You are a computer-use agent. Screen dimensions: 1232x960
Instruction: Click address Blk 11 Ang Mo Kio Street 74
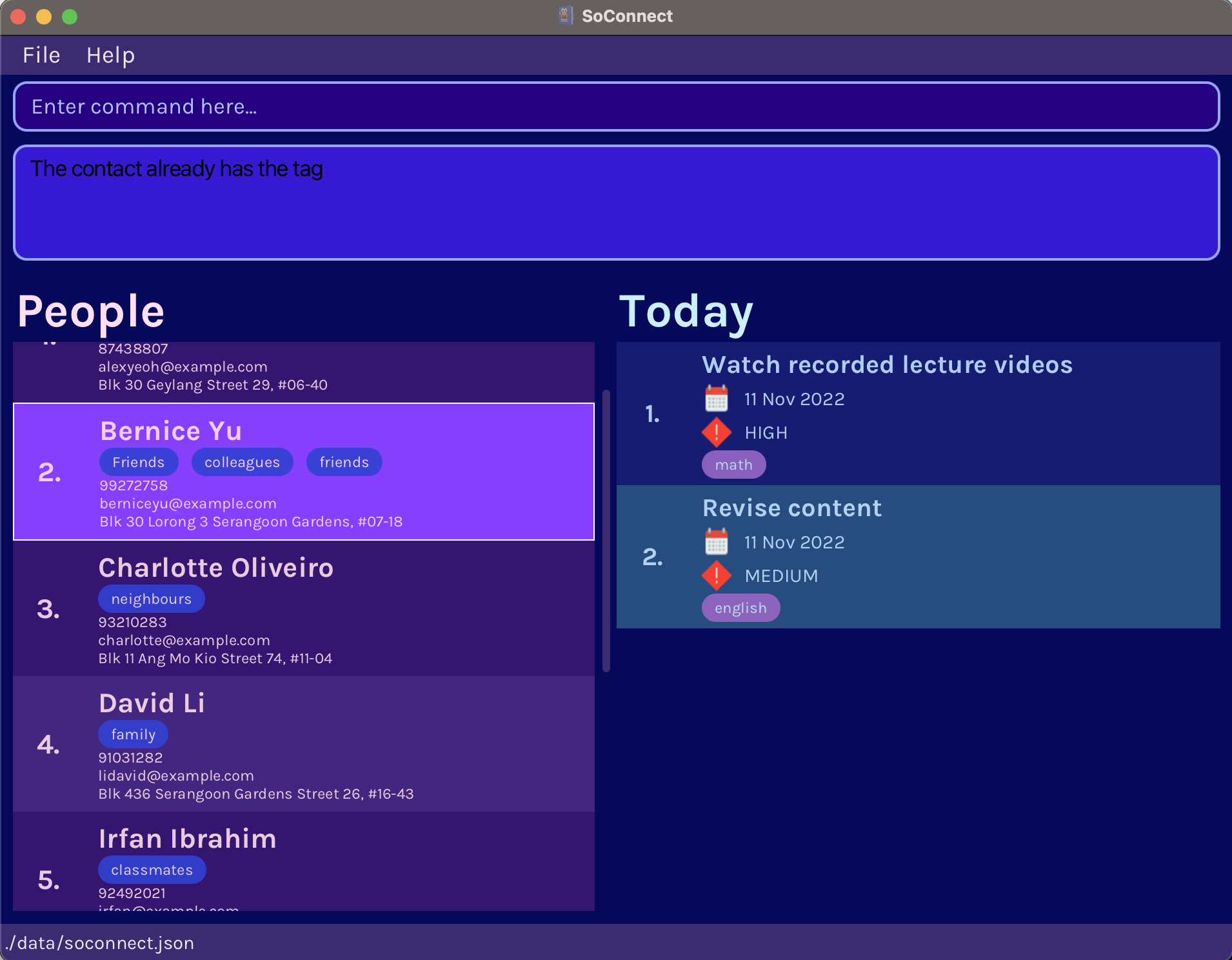click(215, 658)
